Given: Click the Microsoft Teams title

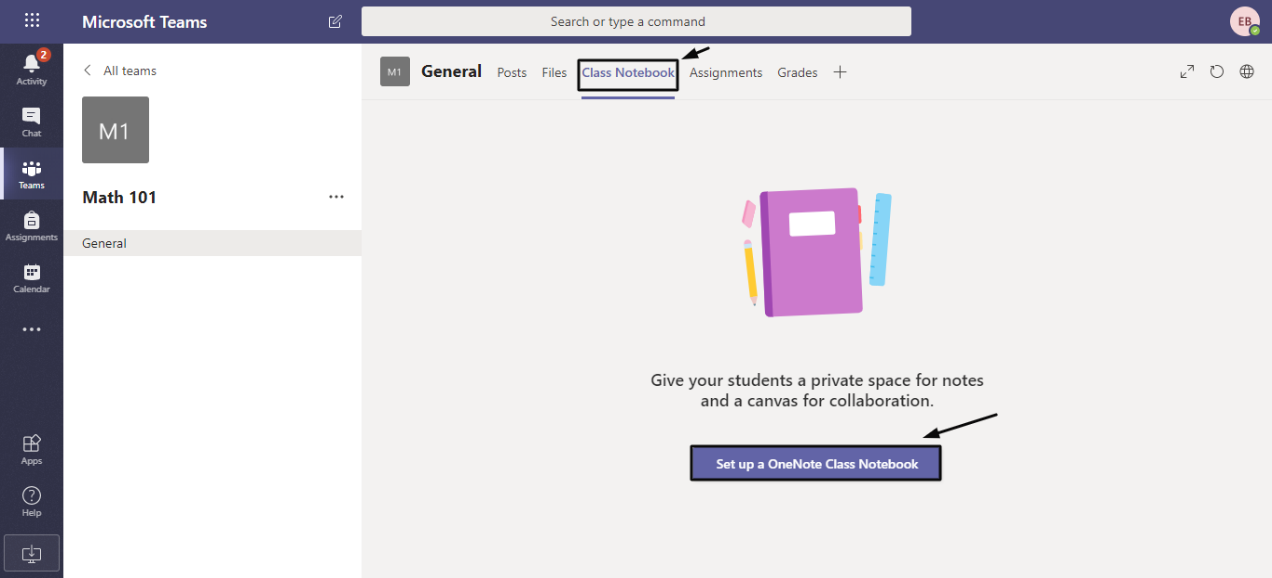Looking at the screenshot, I should 144,21.
